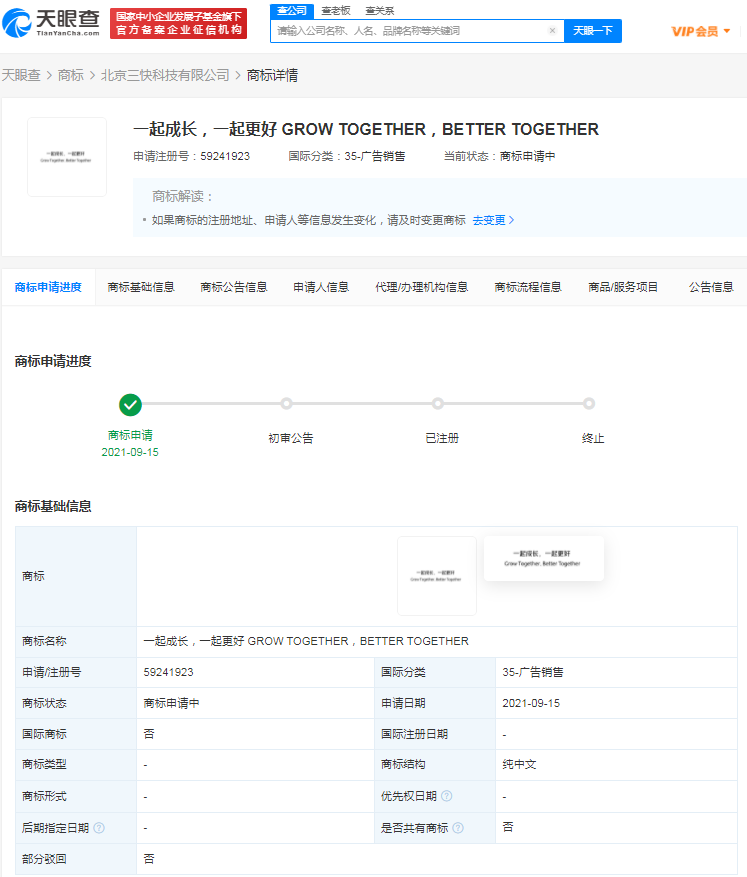The image size is (747, 877).
Task: Click 申请注册号：59241923 in the header
Action: (191, 156)
